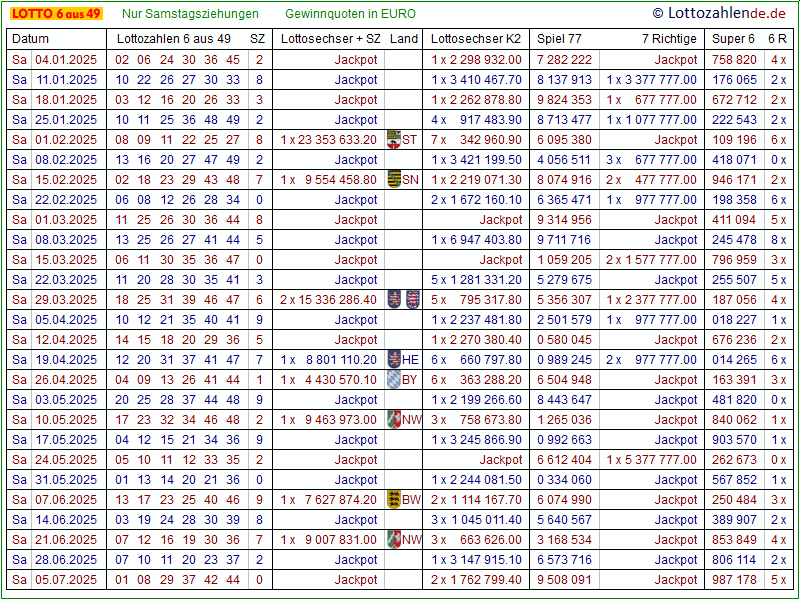Viewport: 800px width, 600px height.
Task: Select the date 04.01.2025
Action: coord(66,59)
